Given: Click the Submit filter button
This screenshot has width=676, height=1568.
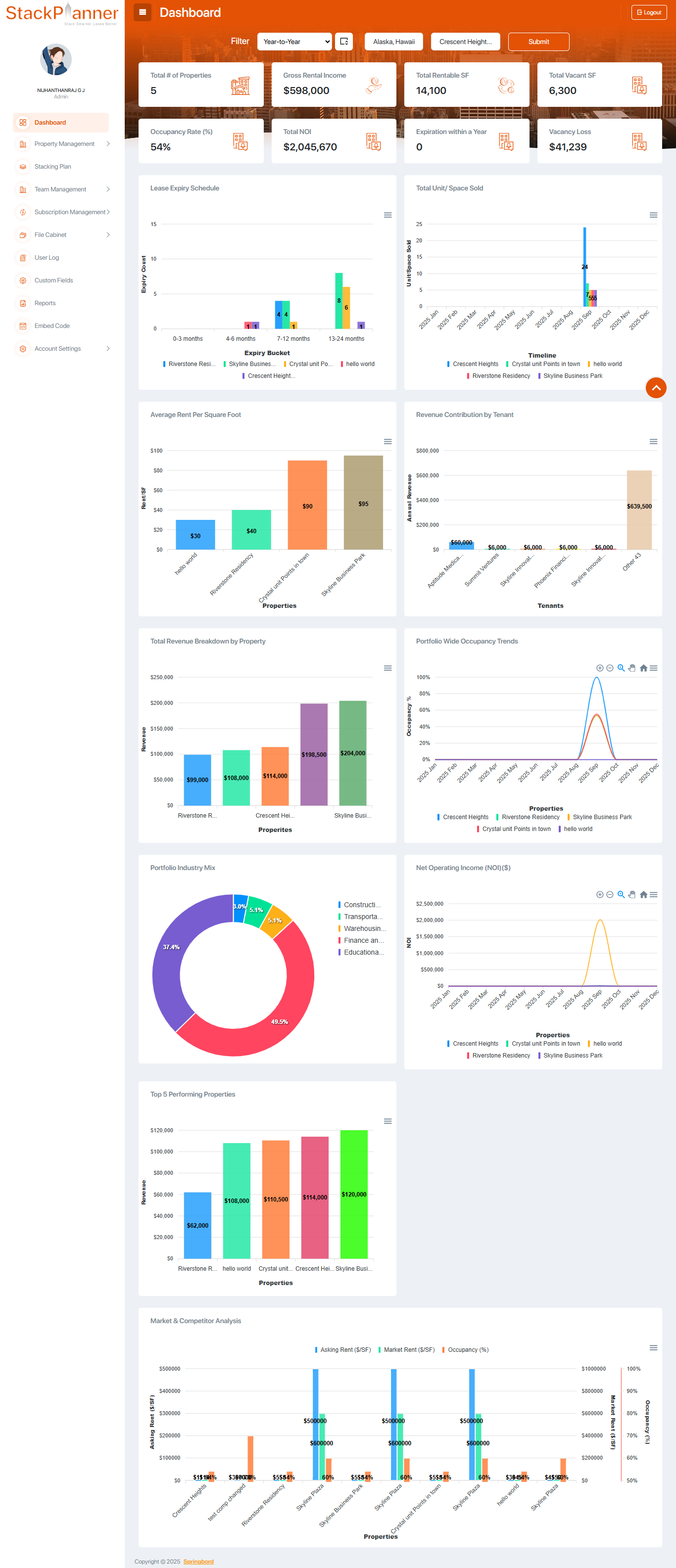Looking at the screenshot, I should [x=538, y=42].
